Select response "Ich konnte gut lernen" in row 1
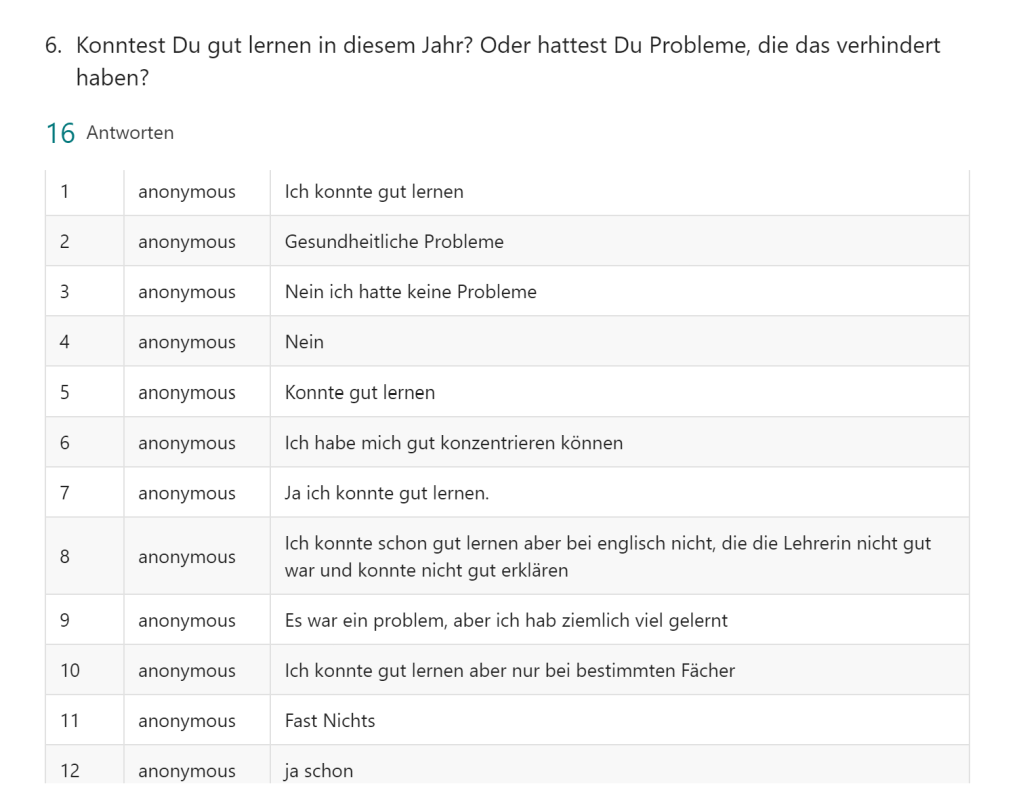1023x786 pixels. tap(374, 192)
